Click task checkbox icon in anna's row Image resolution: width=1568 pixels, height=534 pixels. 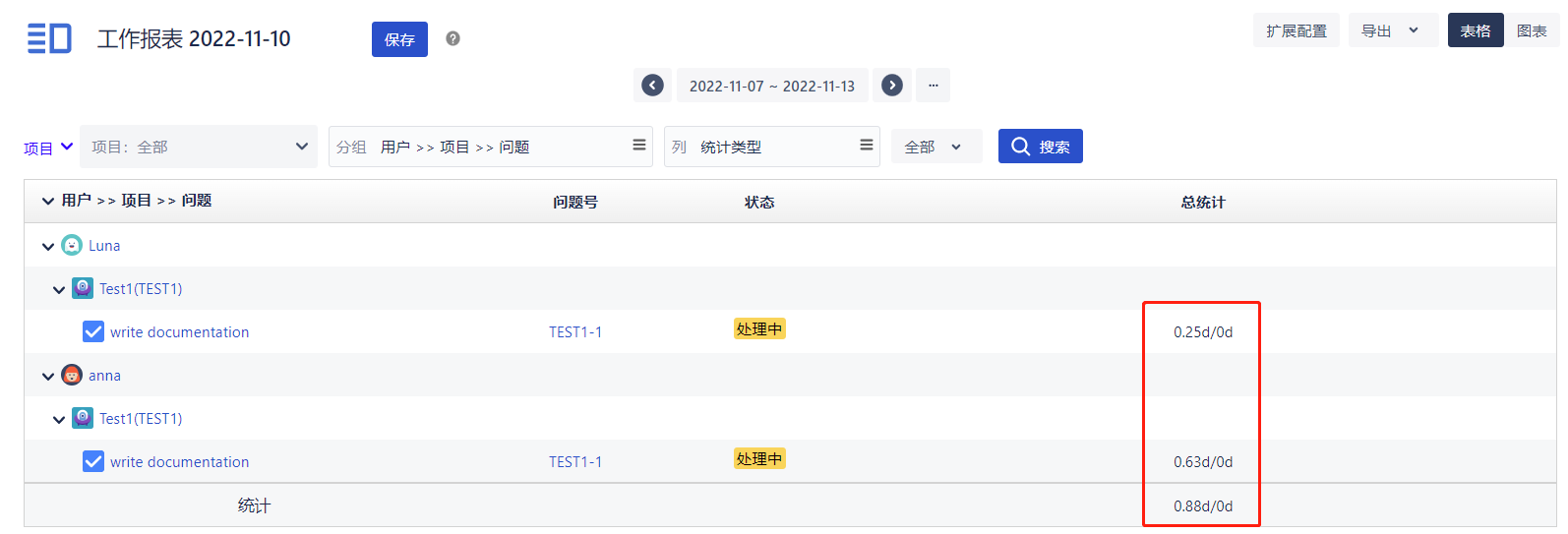pos(93,461)
